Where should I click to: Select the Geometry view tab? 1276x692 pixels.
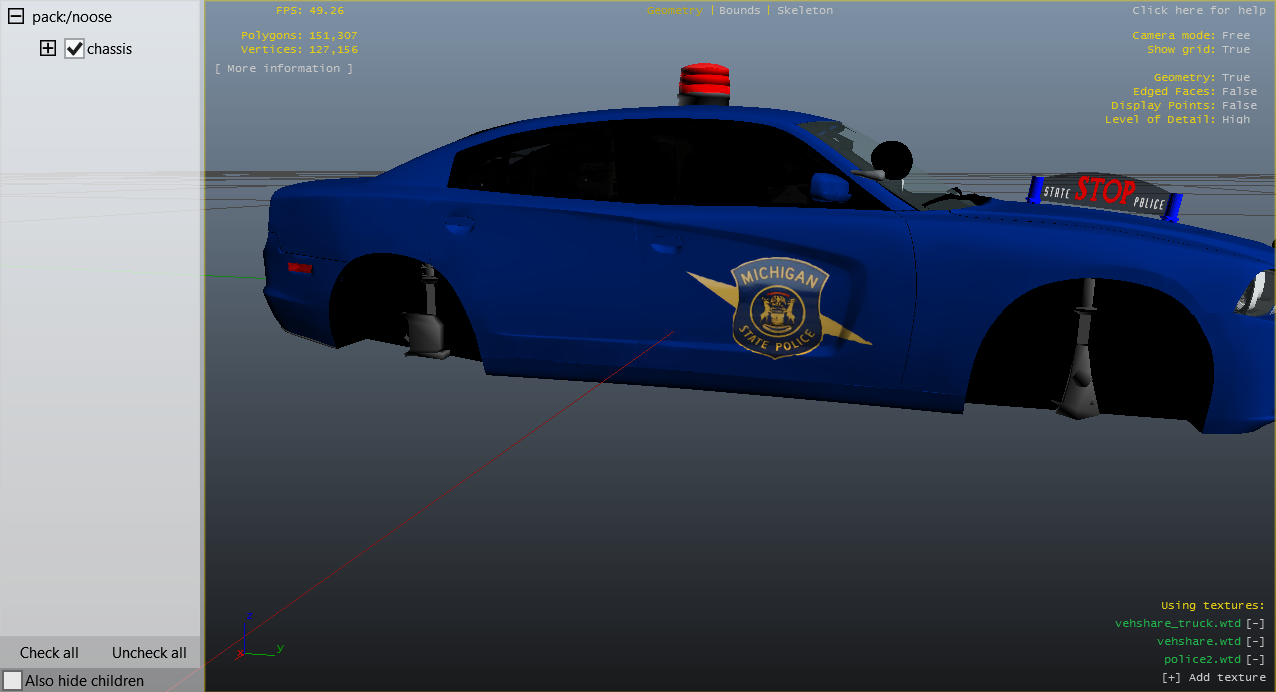674,10
